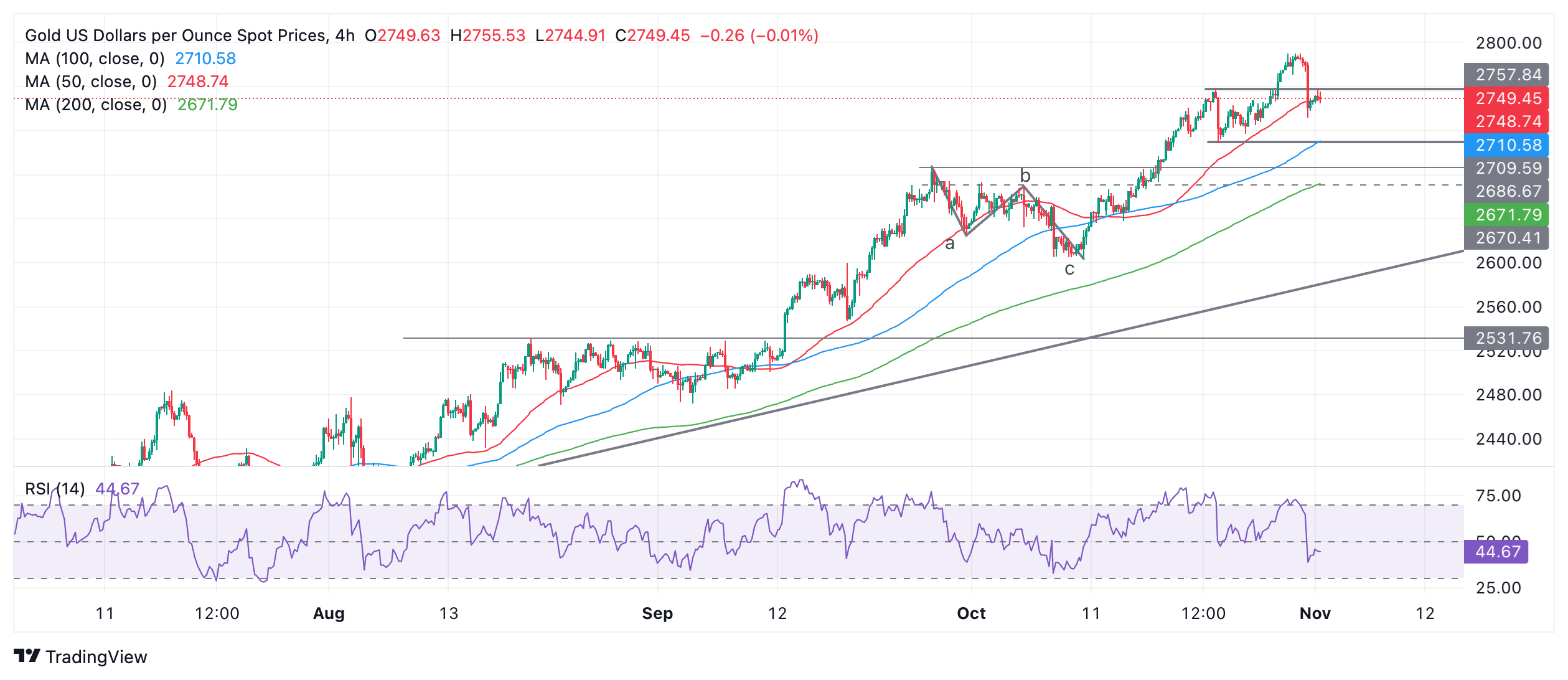1568x680 pixels.
Task: Click the 2800.00 price axis label
Action: coord(1508,43)
